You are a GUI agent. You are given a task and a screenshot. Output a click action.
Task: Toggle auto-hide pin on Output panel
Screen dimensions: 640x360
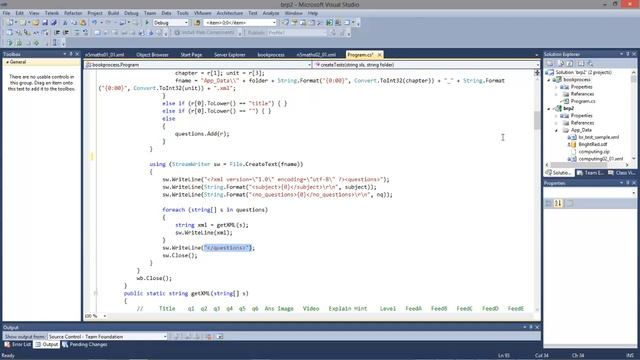click(531, 327)
